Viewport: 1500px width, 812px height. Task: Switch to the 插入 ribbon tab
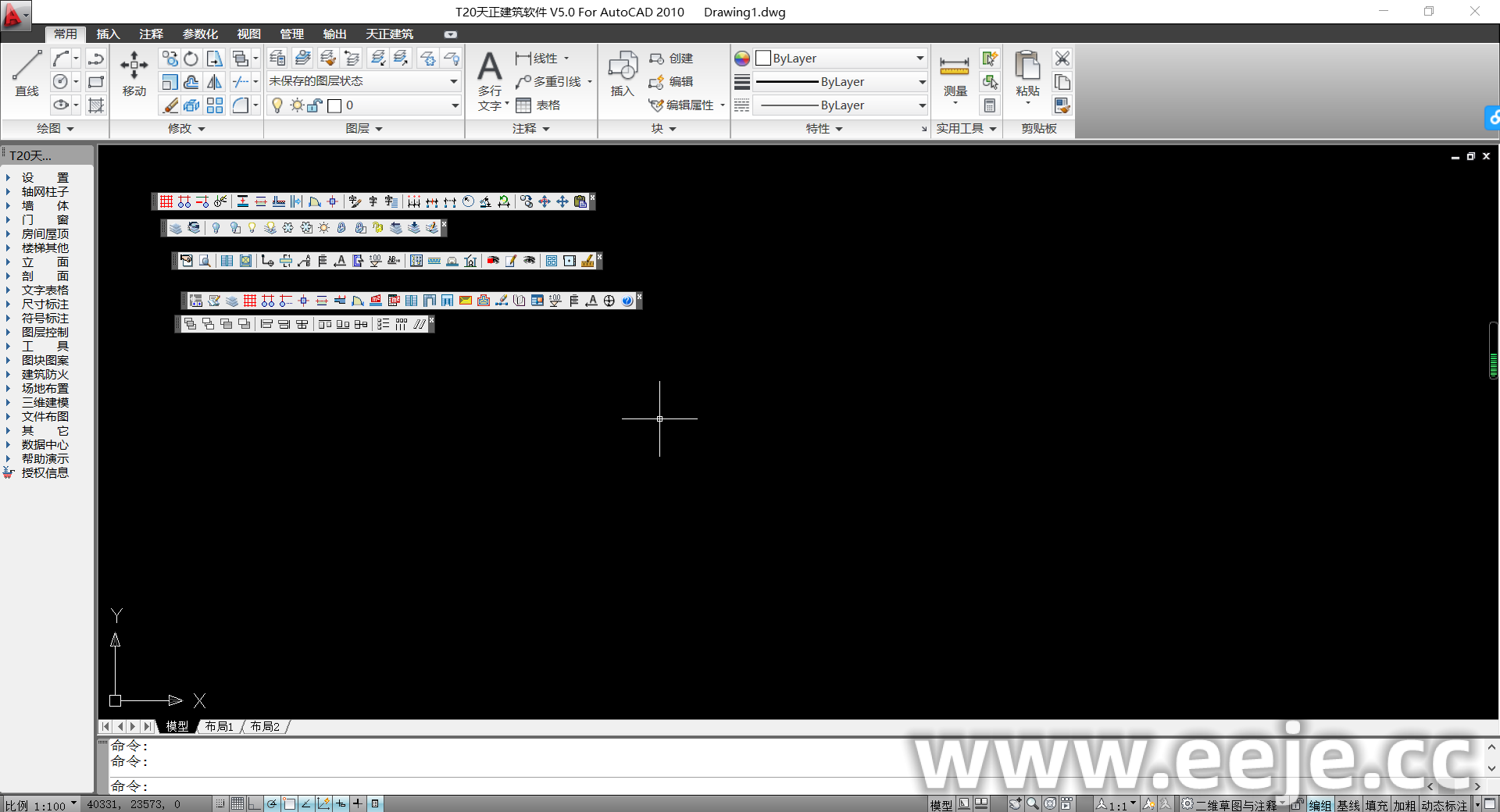pos(108,34)
